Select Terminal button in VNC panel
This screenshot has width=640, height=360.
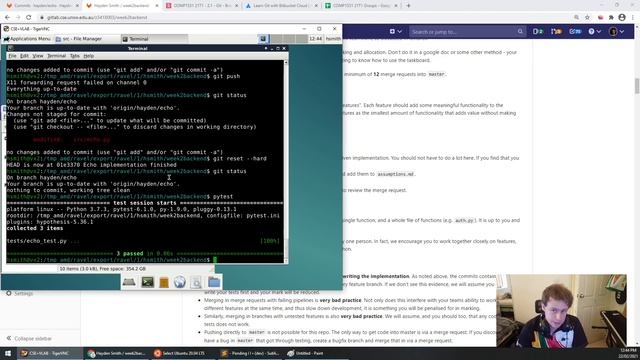154,39
